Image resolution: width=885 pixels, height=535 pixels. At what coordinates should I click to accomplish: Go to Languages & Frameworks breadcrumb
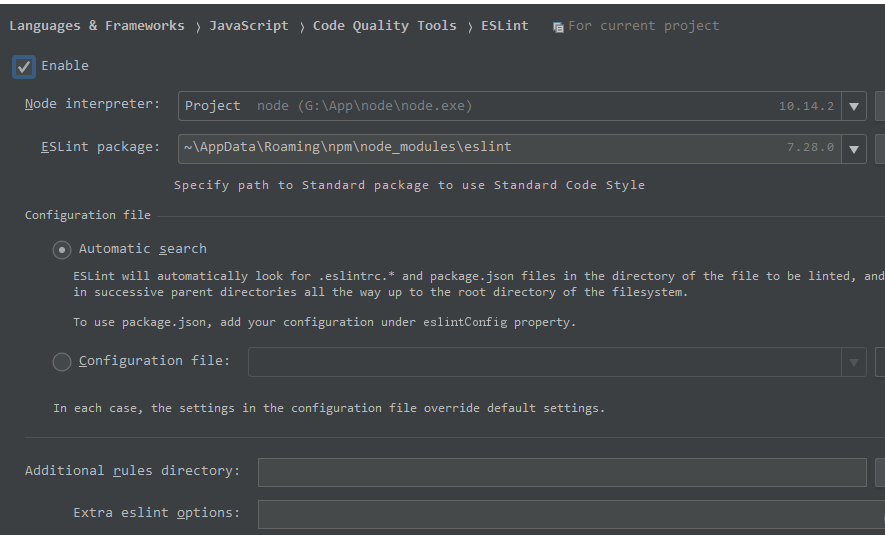pos(97,26)
